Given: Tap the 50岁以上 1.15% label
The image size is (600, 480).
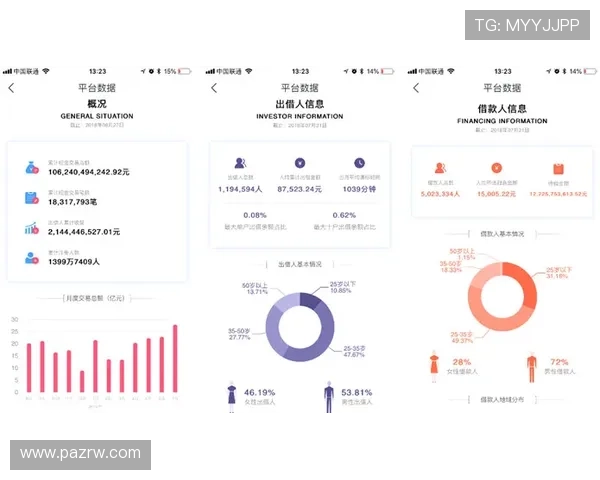Looking at the screenshot, I should [462, 254].
